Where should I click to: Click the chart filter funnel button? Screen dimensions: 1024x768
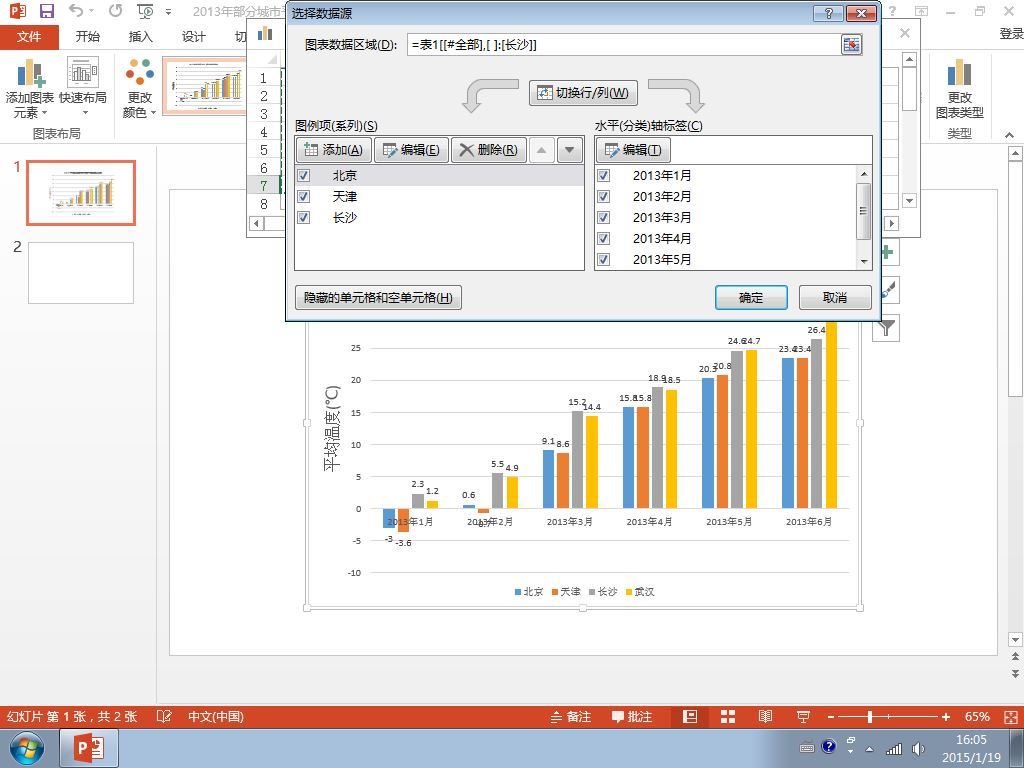tap(886, 327)
